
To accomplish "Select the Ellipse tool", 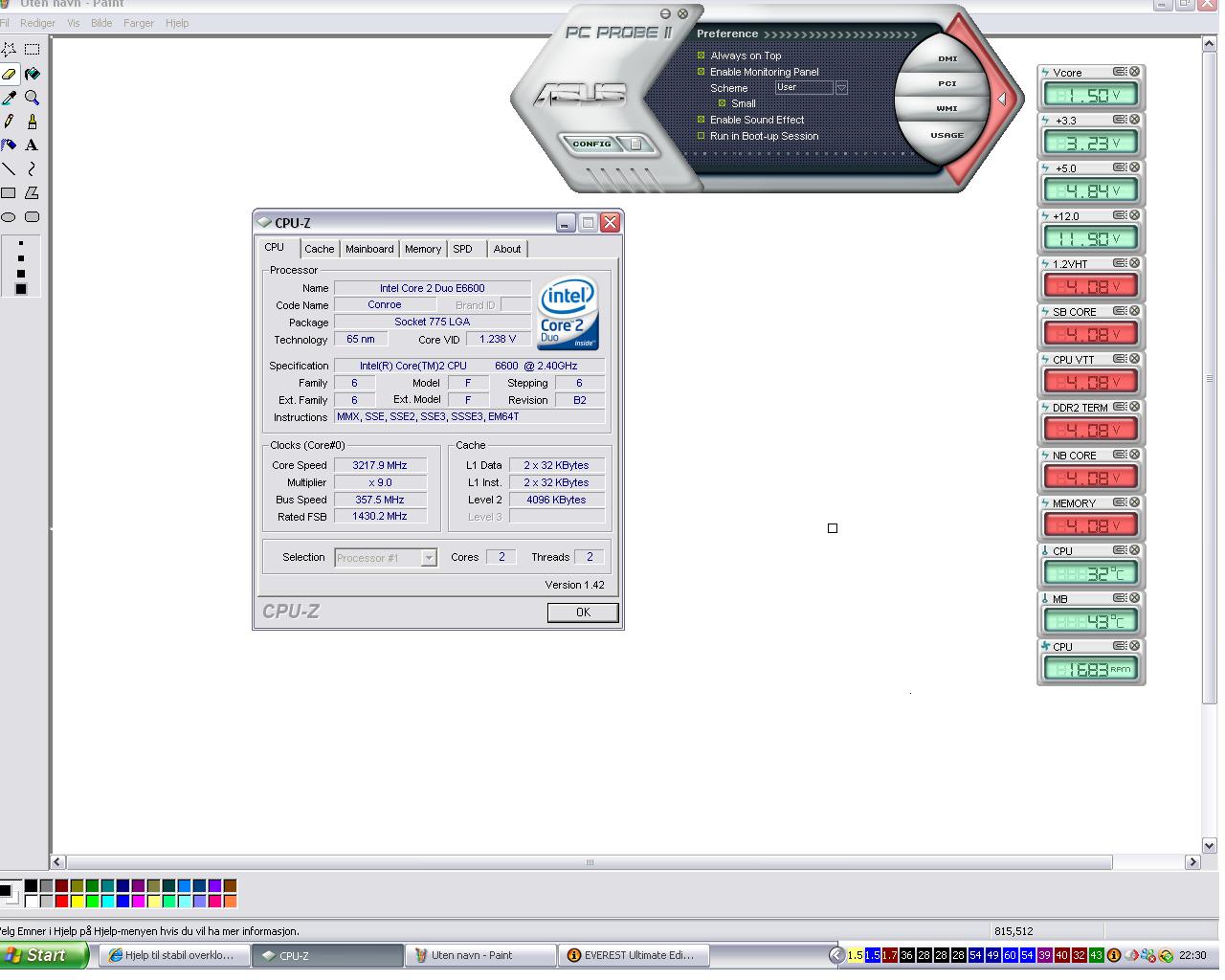I will click(9, 216).
